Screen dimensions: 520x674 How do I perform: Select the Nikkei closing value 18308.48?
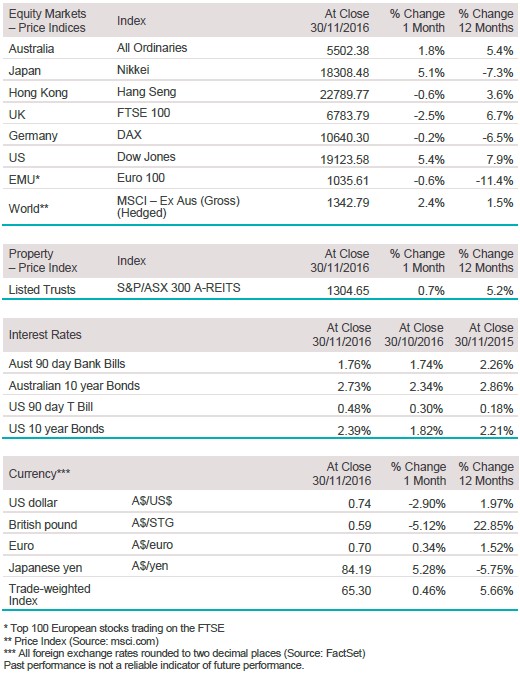pyautogui.click(x=344, y=73)
